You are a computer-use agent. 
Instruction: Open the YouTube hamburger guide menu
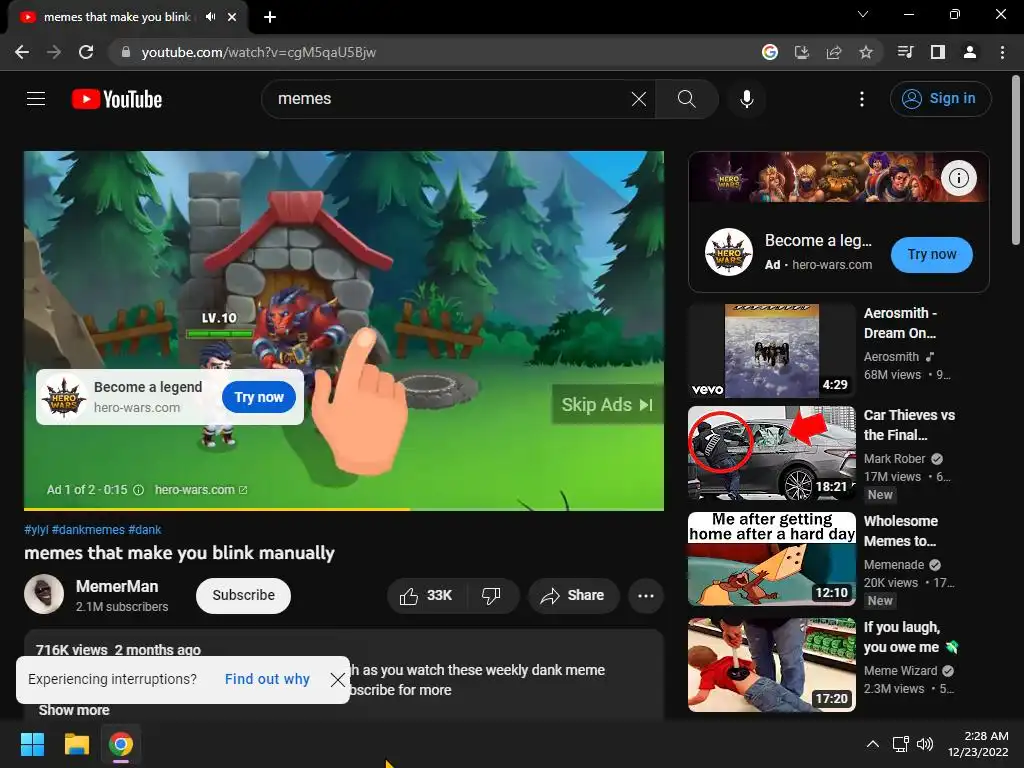[x=36, y=99]
